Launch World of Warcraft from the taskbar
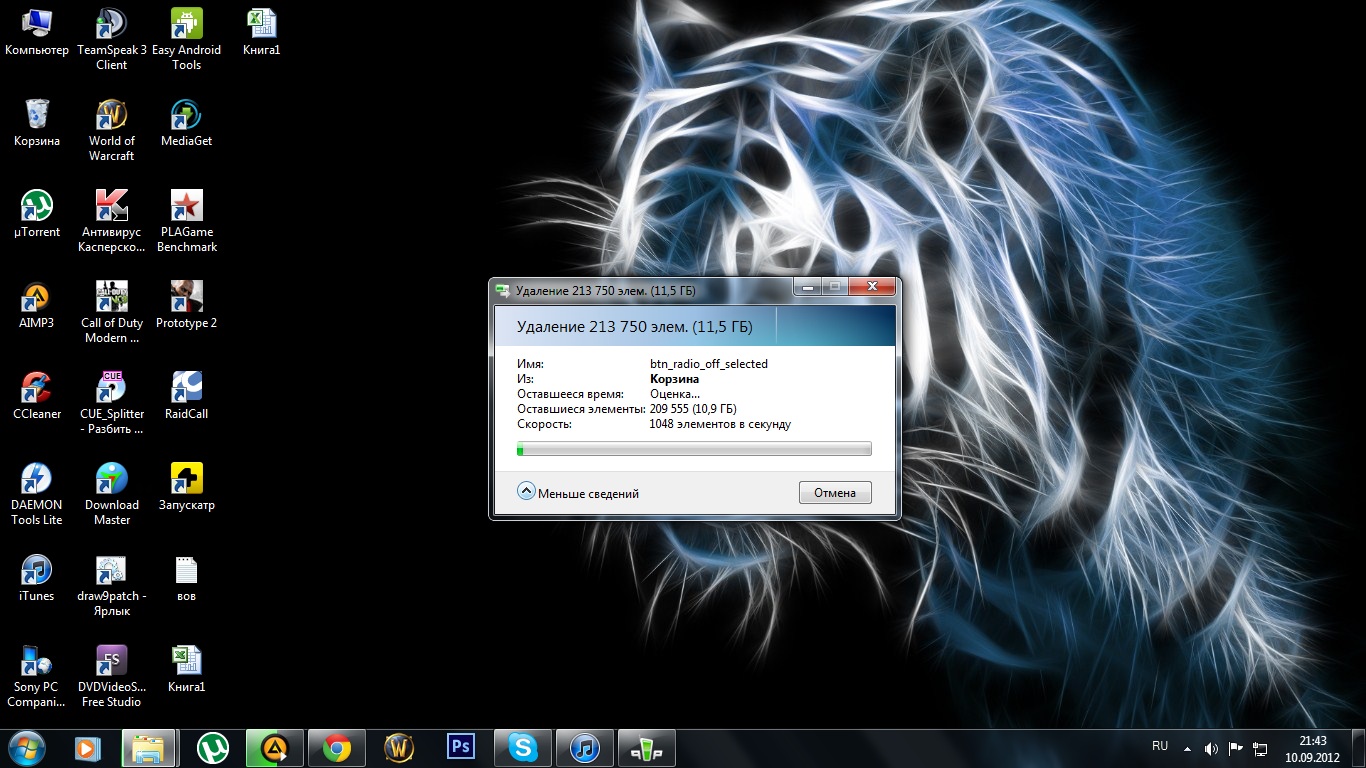Viewport: 1366px width, 768px height. tap(398, 747)
